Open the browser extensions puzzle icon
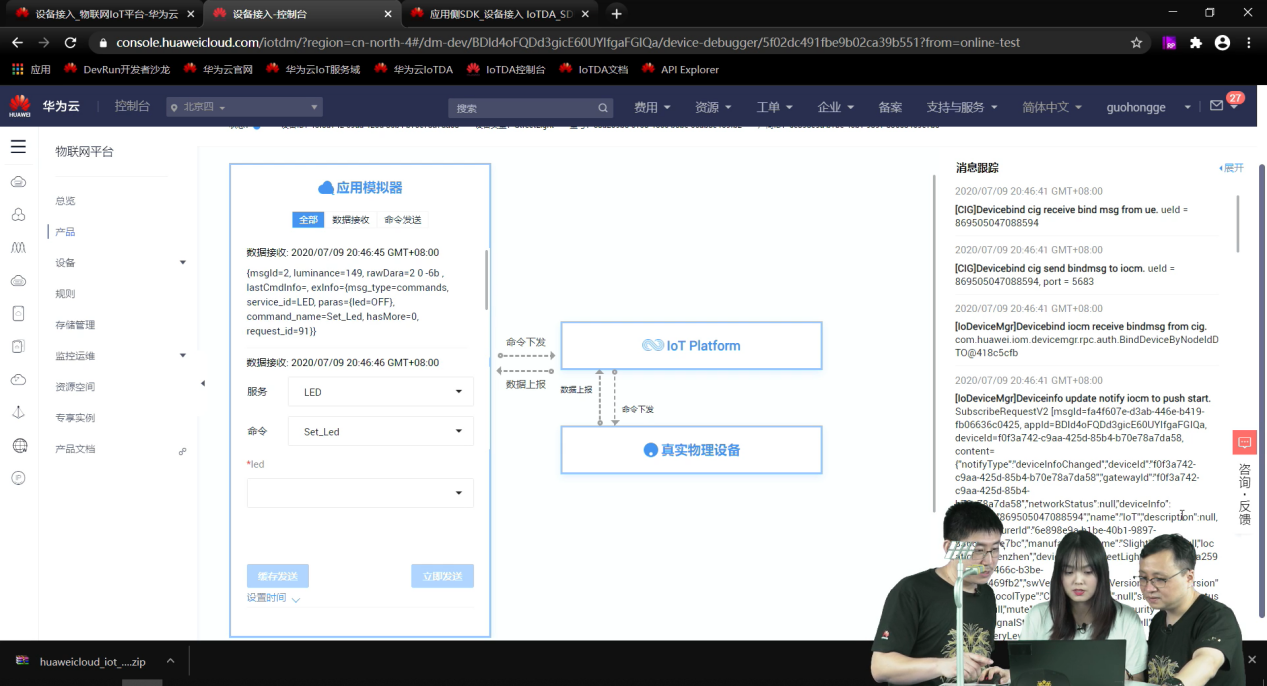 [1196, 43]
